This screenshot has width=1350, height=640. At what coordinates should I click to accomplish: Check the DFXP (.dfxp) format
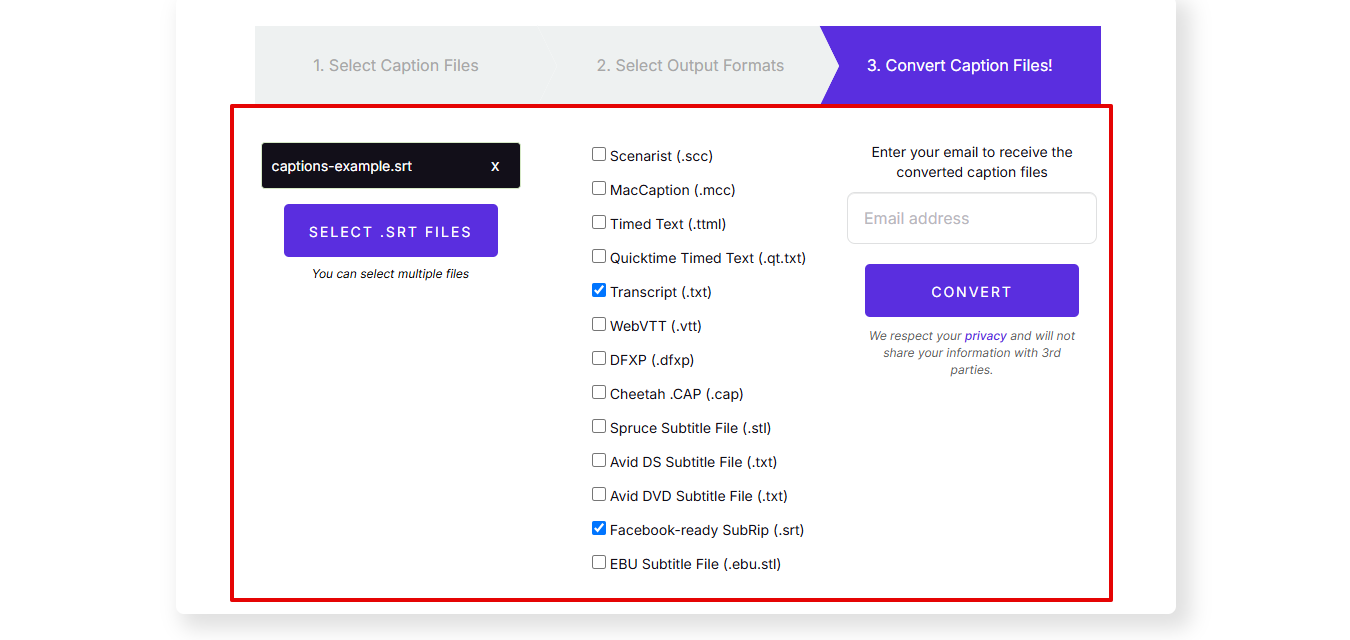pos(598,358)
